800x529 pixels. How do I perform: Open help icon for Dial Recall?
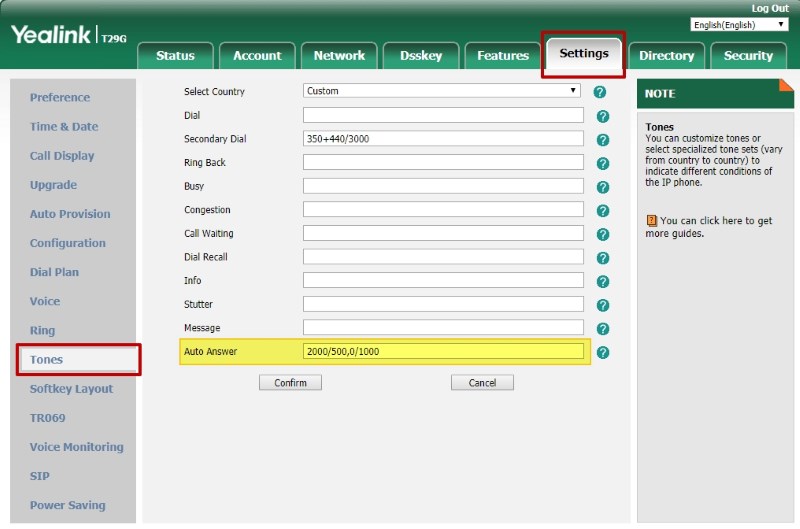603,258
